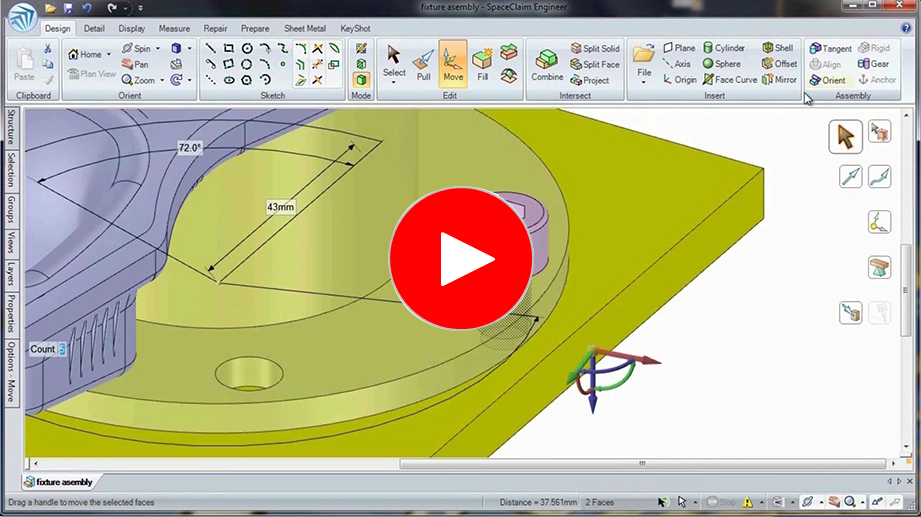Click the Mirror tool
Viewport: 921px width, 517px height.
(x=779, y=80)
